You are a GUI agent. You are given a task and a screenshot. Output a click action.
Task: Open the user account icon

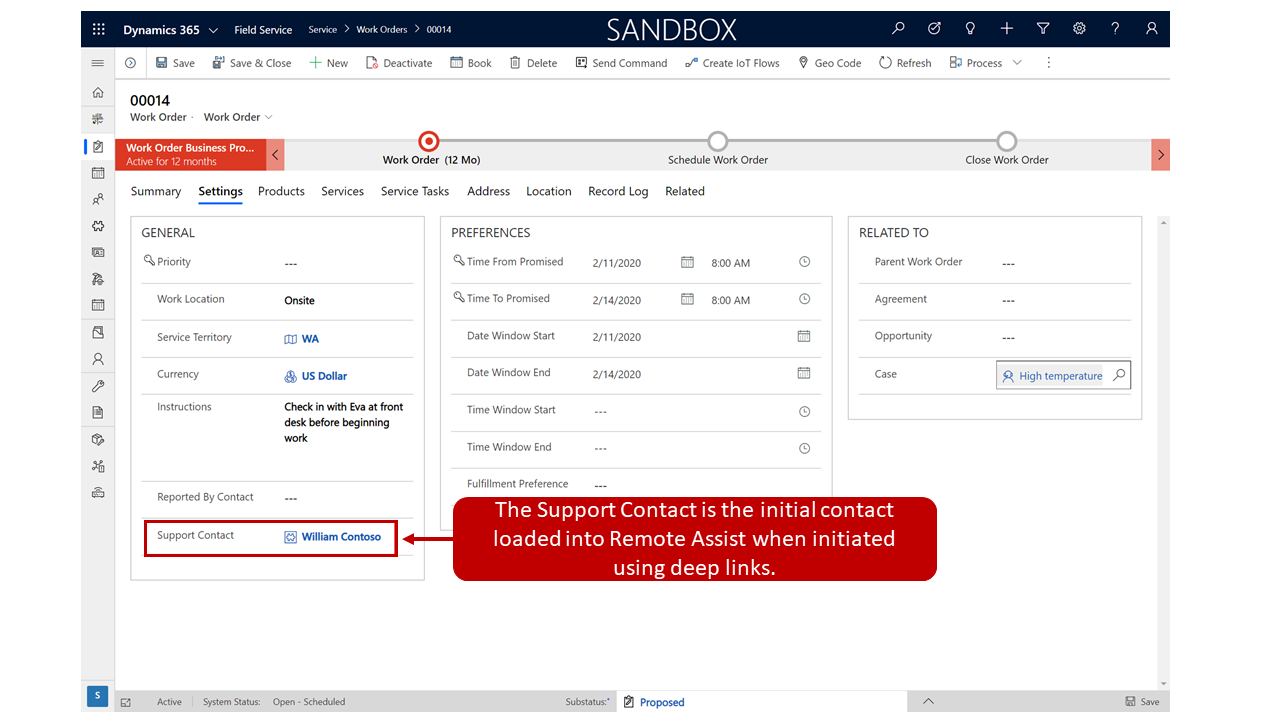click(x=1152, y=29)
